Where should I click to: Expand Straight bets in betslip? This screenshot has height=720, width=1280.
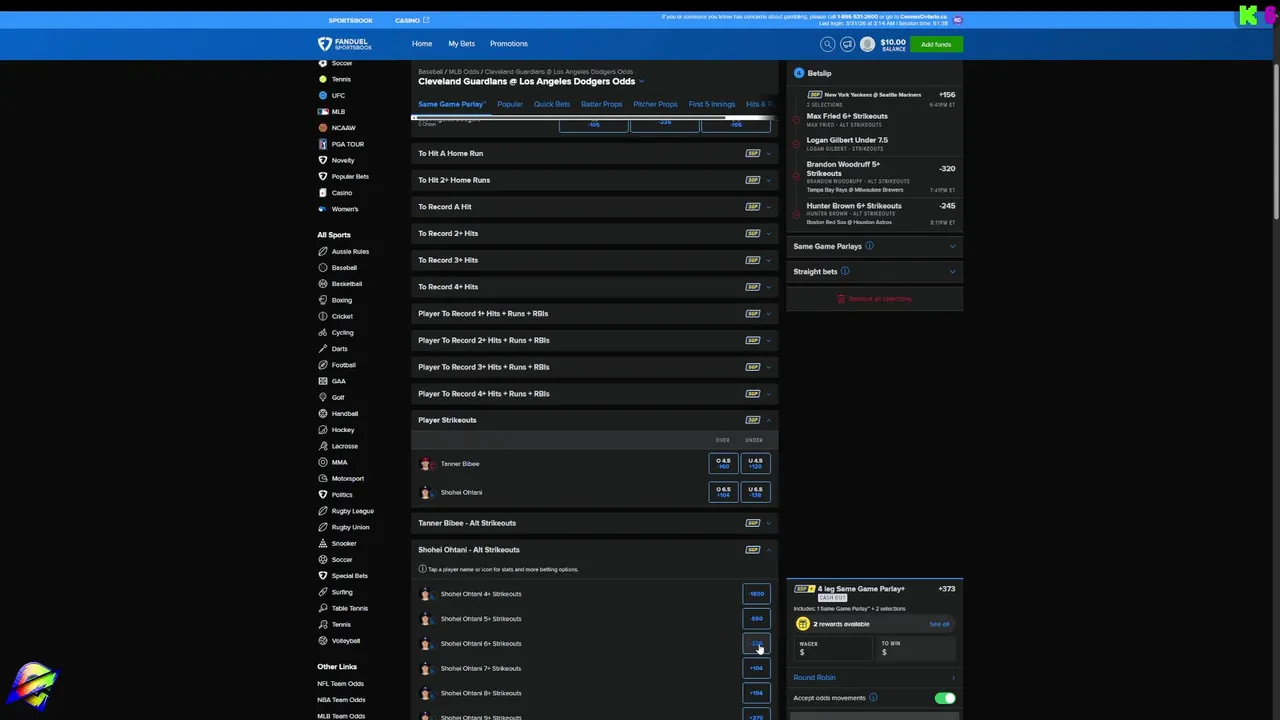pyautogui.click(x=875, y=271)
